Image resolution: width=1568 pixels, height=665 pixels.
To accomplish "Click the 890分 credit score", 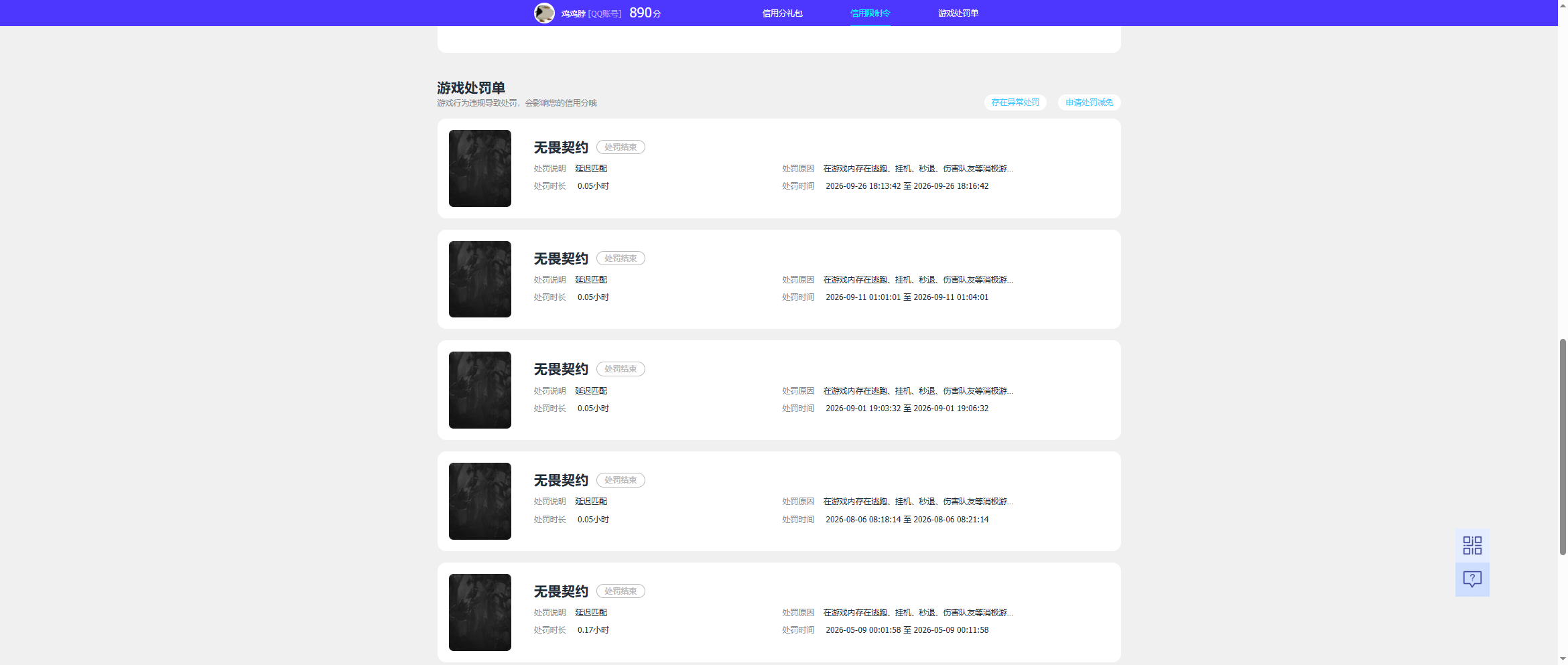I will [645, 13].
